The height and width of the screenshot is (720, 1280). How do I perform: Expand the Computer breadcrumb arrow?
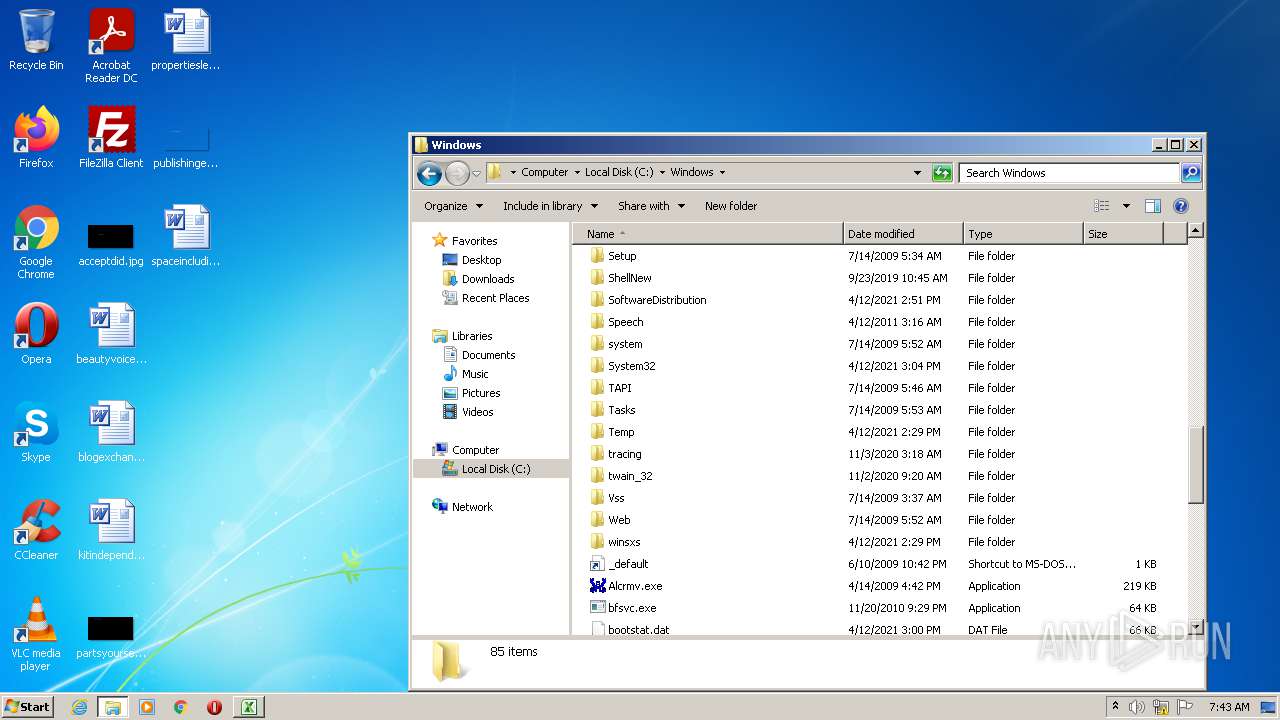[x=577, y=172]
